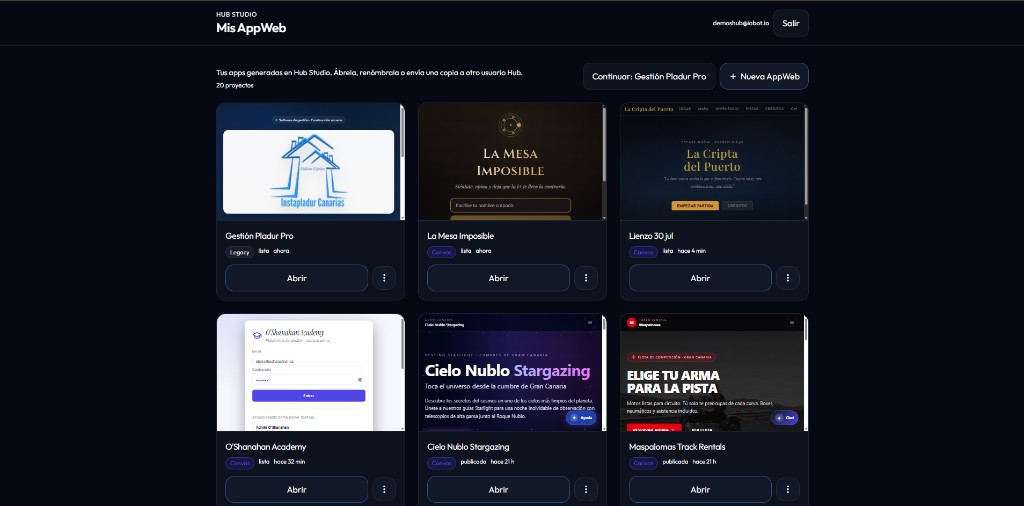The height and width of the screenshot is (506, 1024).
Task: Click 'hace 4 min' timestamp on Lienzo 30 jul
Action: click(692, 251)
